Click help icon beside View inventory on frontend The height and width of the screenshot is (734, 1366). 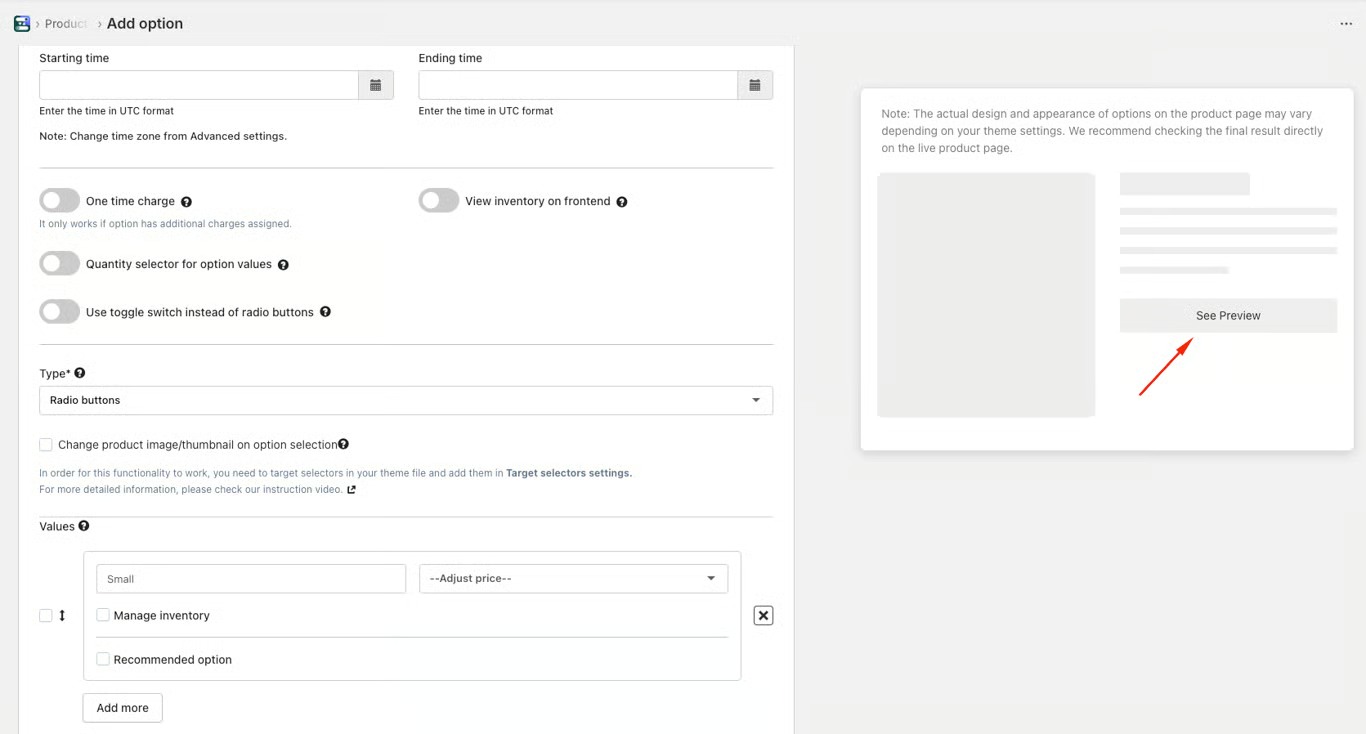[x=622, y=202]
